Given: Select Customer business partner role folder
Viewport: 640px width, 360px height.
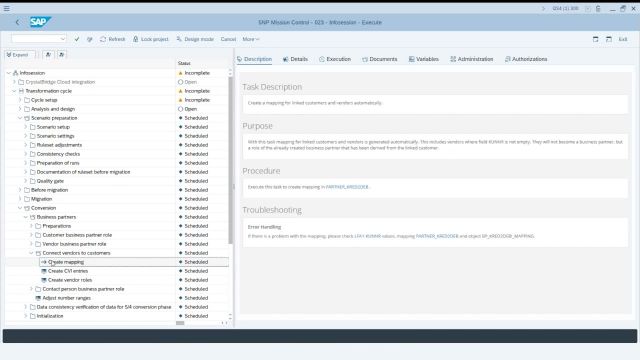Looking at the screenshot, I should 77,235.
